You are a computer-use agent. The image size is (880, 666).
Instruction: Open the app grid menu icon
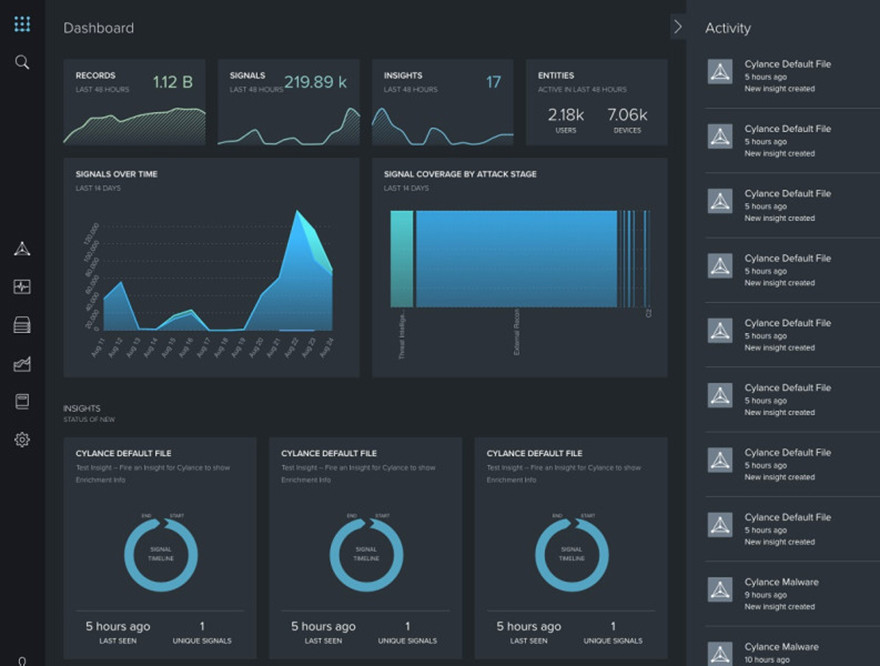(x=22, y=24)
